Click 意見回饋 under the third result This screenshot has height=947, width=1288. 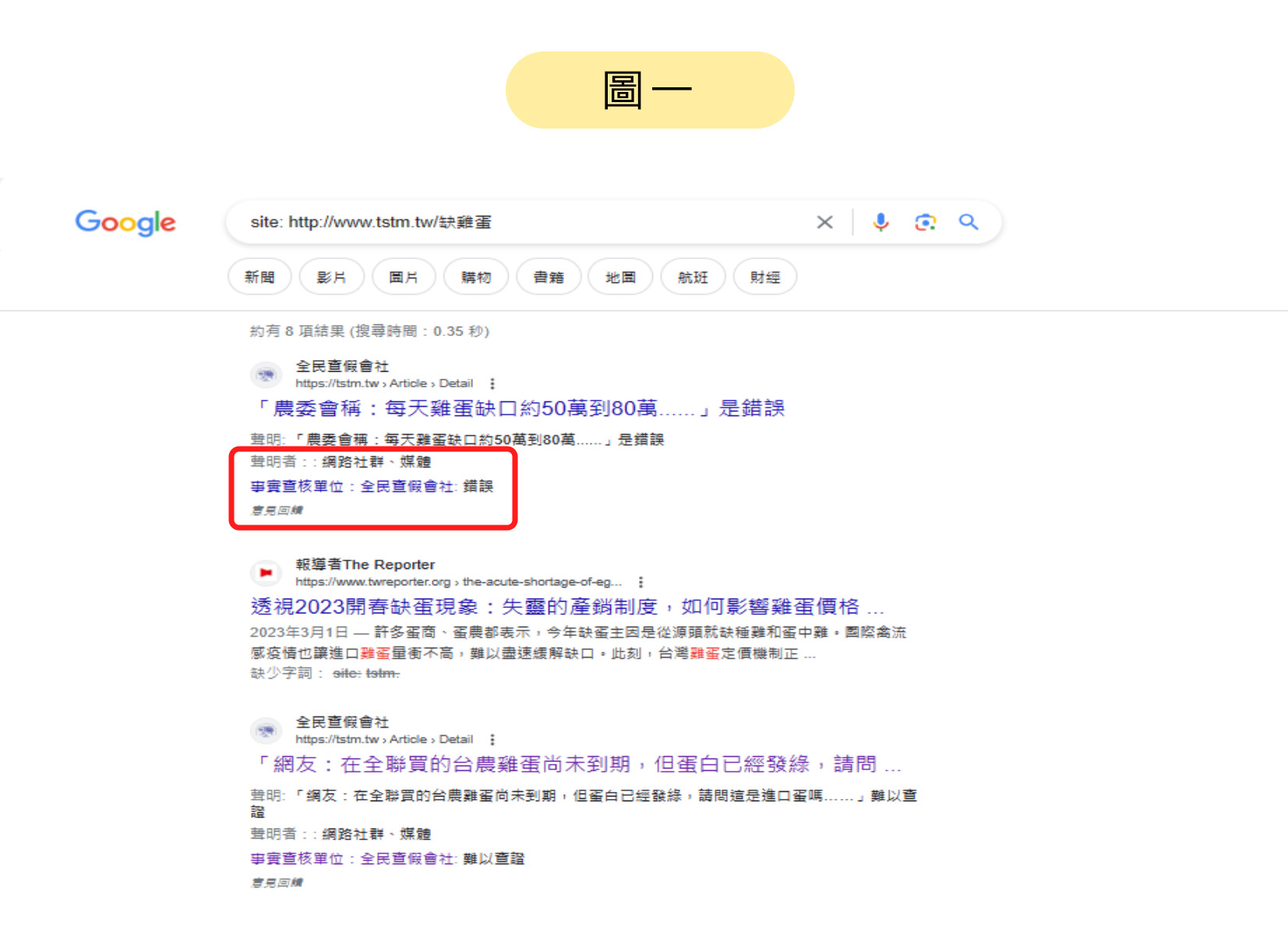(277, 883)
